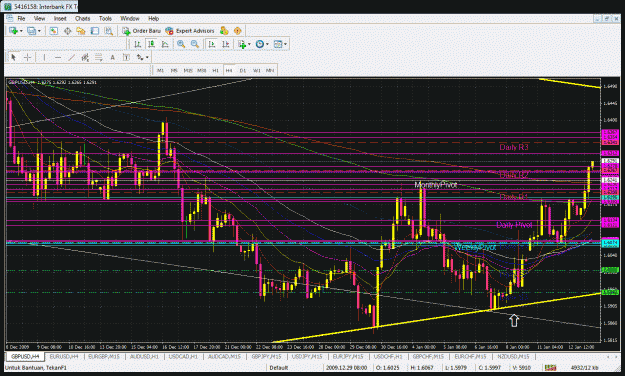Expand the arrows objects dropdown arrow
The width and height of the screenshot is (625, 376).
click(147, 57)
